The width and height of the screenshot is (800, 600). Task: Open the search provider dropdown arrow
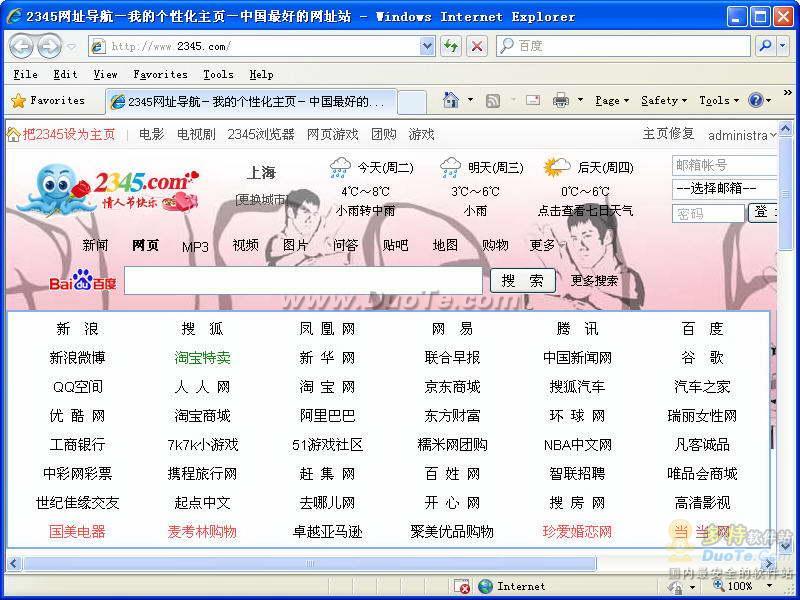(783, 46)
